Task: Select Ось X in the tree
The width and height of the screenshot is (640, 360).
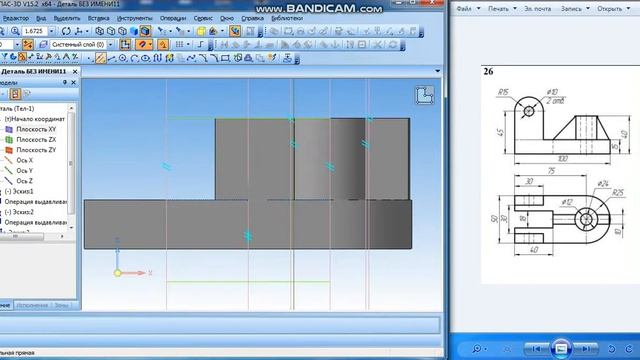Action: (x=24, y=160)
